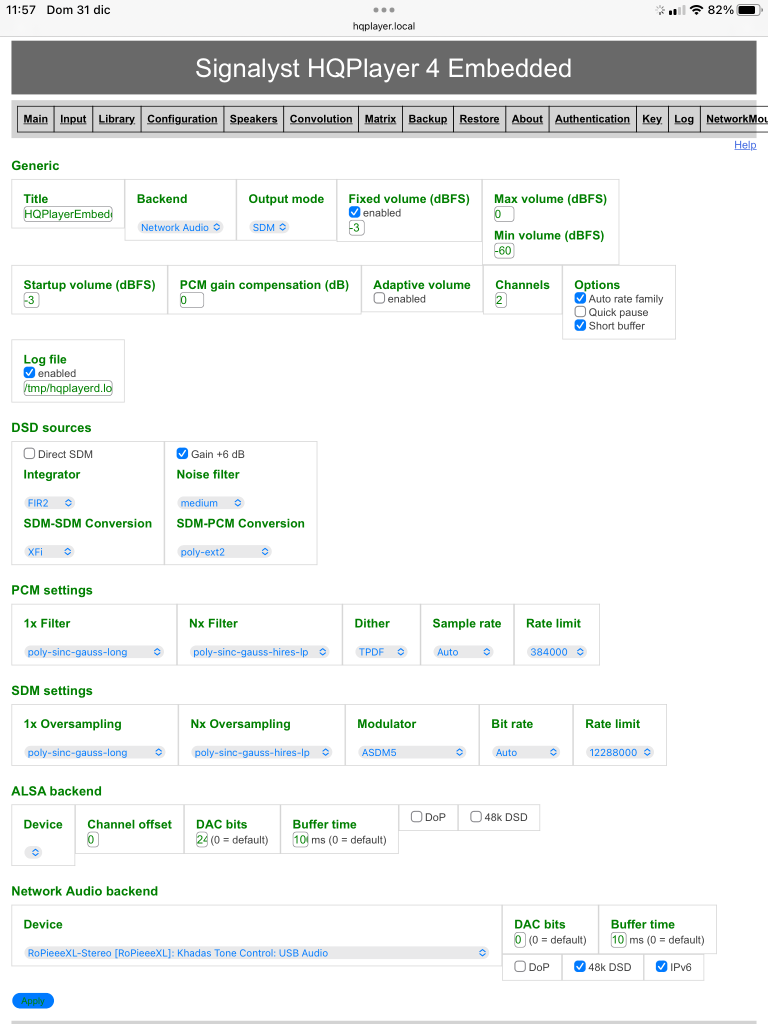
Task: Open the Matrix tab
Action: tap(380, 119)
